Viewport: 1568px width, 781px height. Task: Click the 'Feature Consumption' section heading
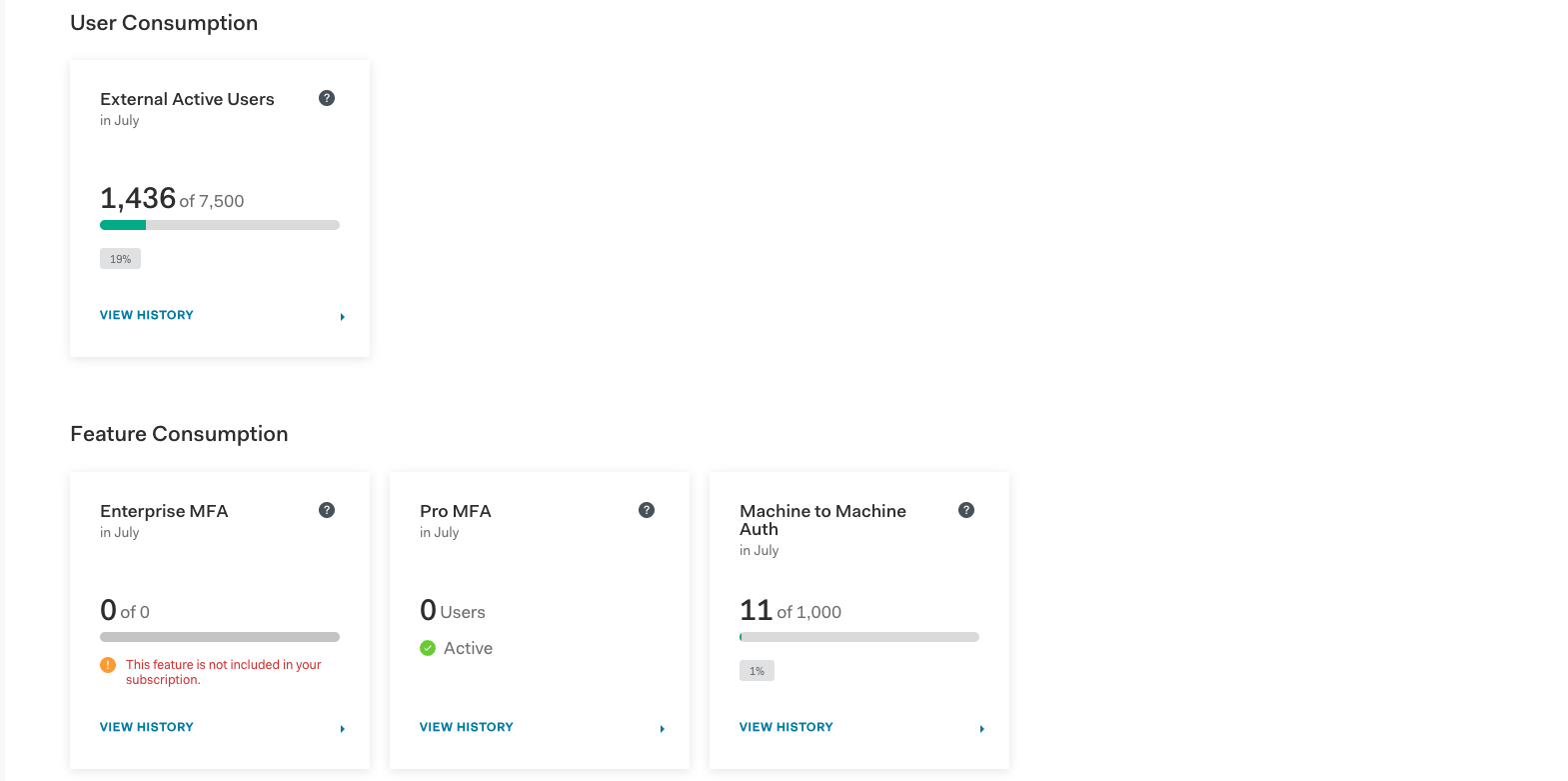tap(179, 434)
